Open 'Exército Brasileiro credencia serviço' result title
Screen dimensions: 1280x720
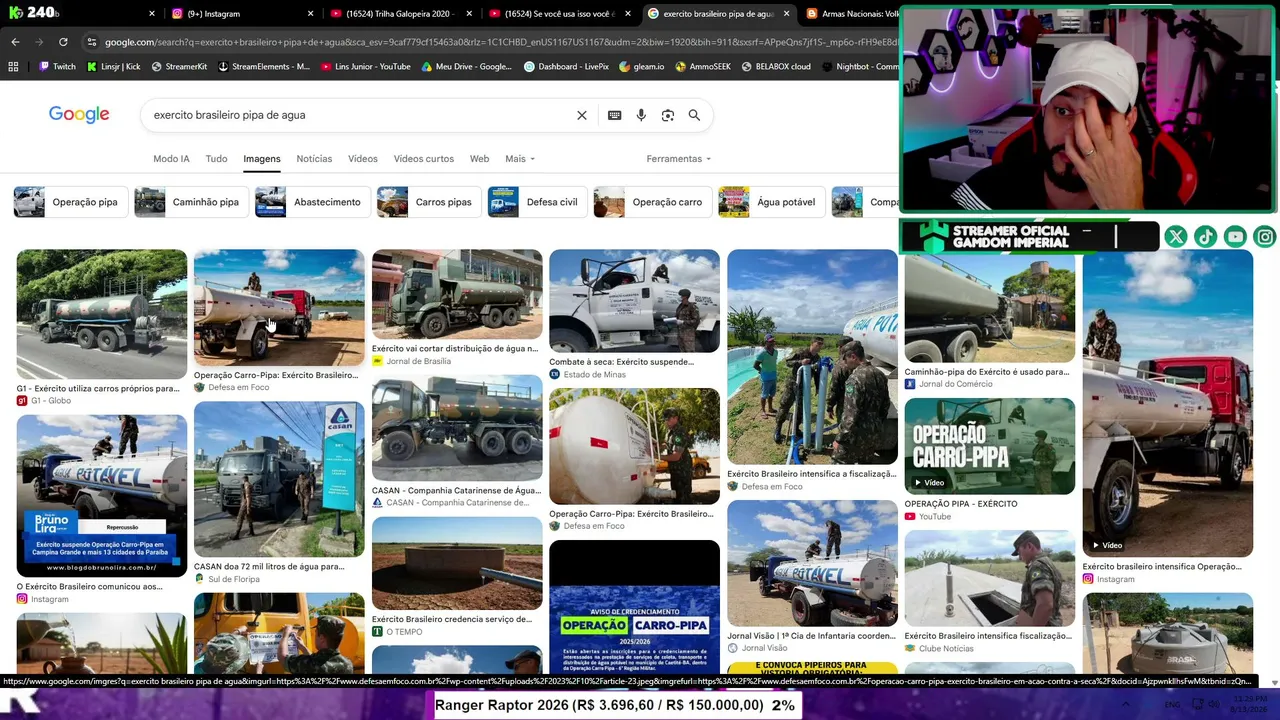(452, 620)
